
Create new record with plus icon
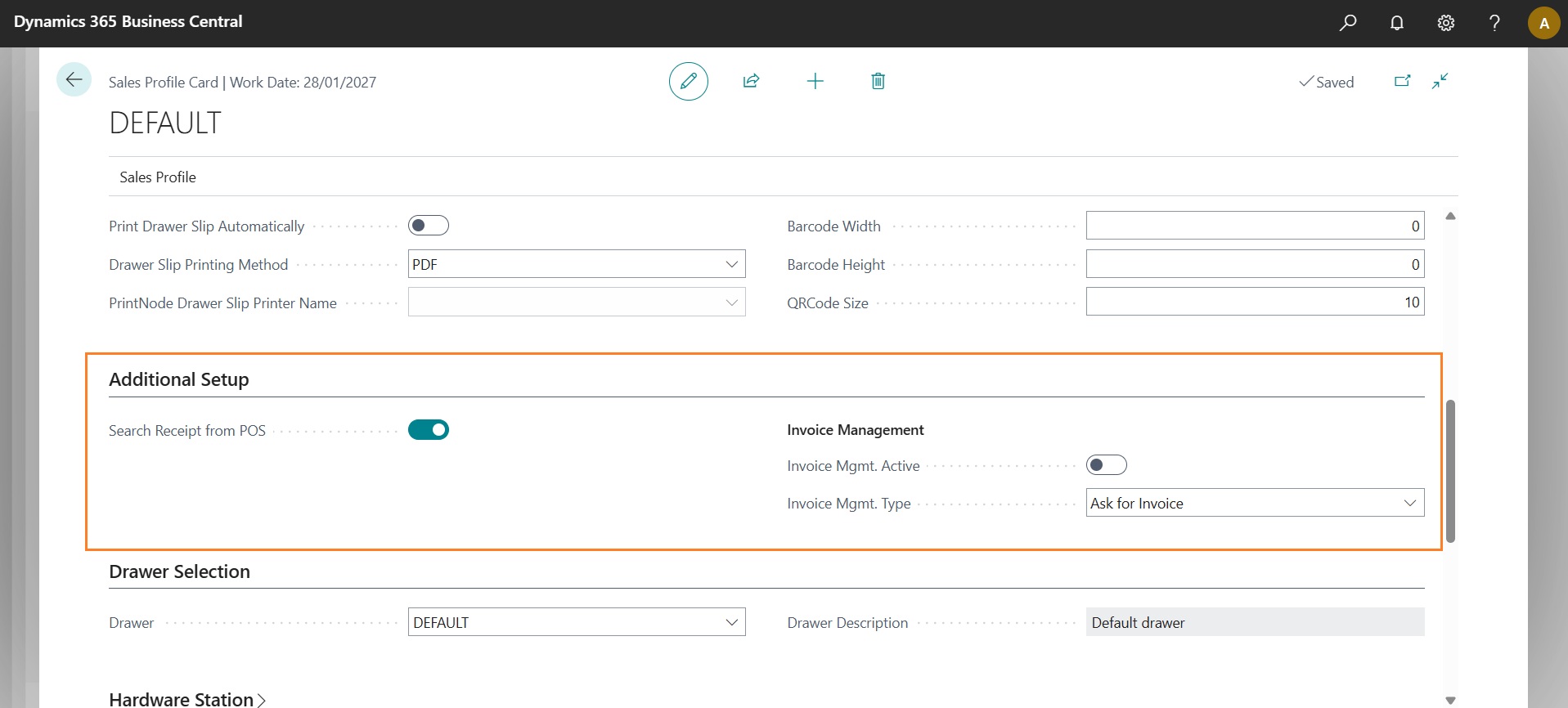coord(815,81)
